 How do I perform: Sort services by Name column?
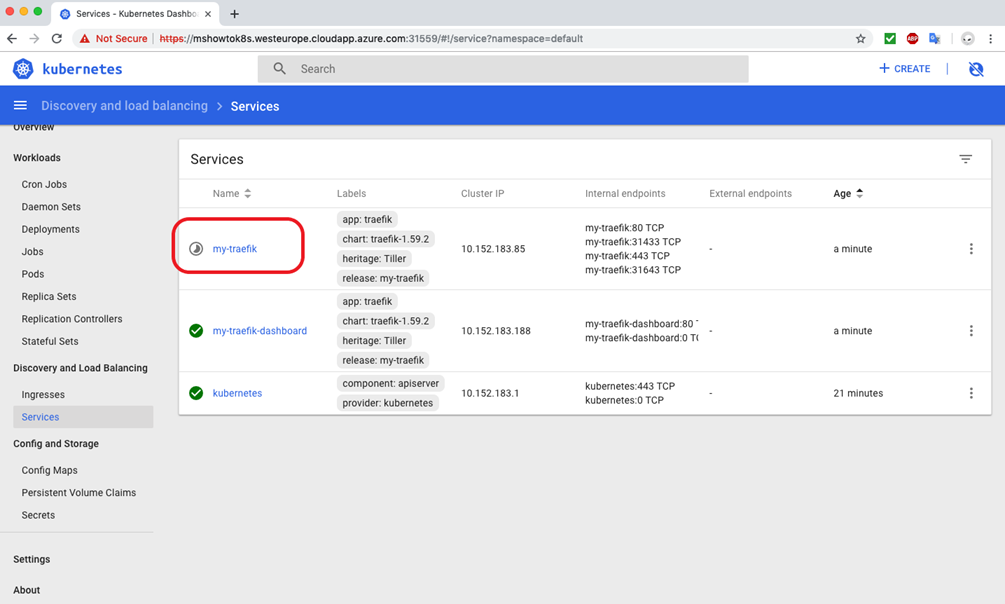231,194
